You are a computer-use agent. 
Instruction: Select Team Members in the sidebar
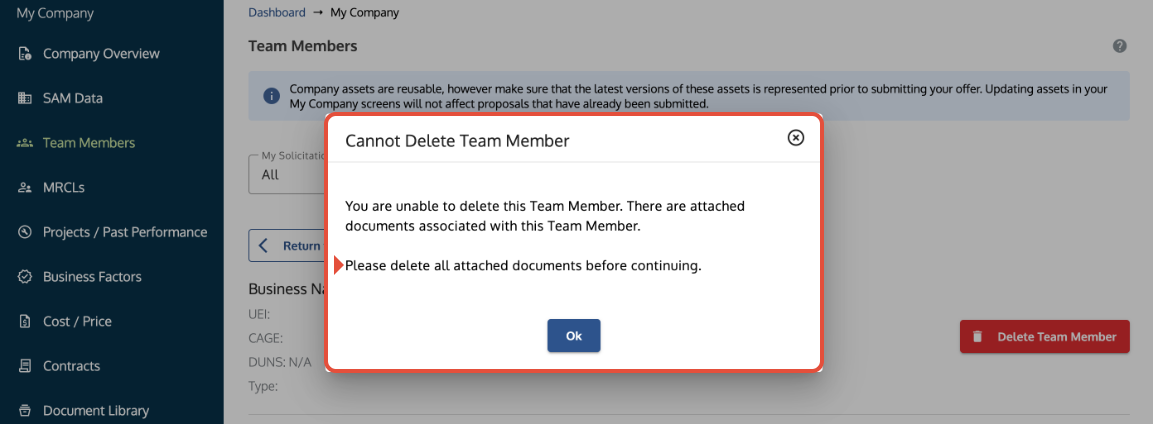tap(89, 143)
